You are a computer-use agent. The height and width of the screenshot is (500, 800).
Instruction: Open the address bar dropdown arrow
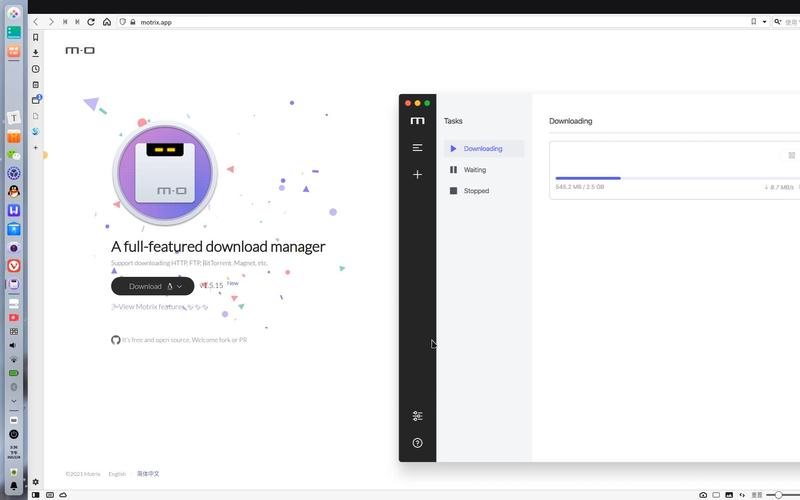point(764,22)
